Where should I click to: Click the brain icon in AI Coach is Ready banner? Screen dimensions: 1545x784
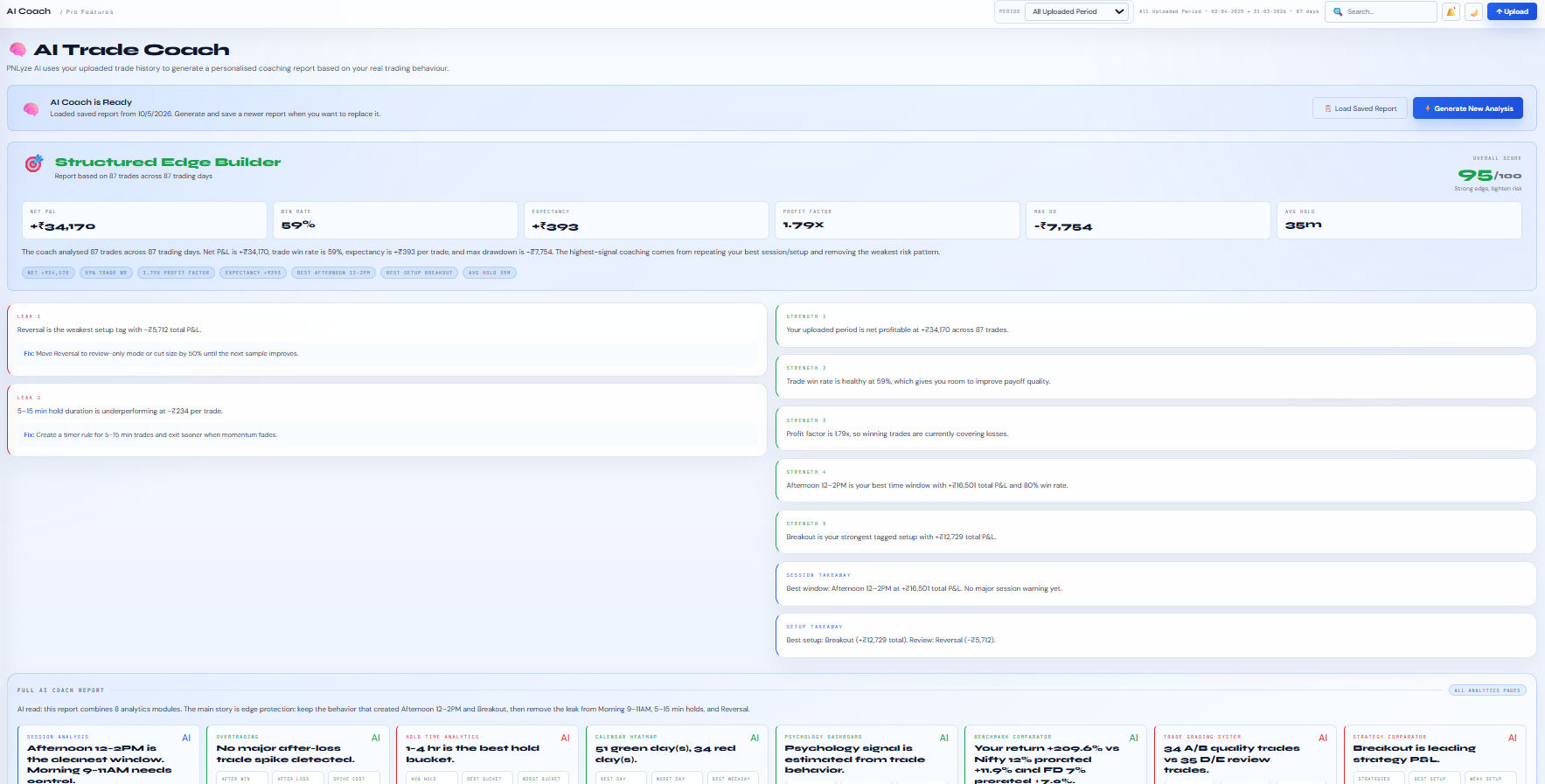click(31, 109)
